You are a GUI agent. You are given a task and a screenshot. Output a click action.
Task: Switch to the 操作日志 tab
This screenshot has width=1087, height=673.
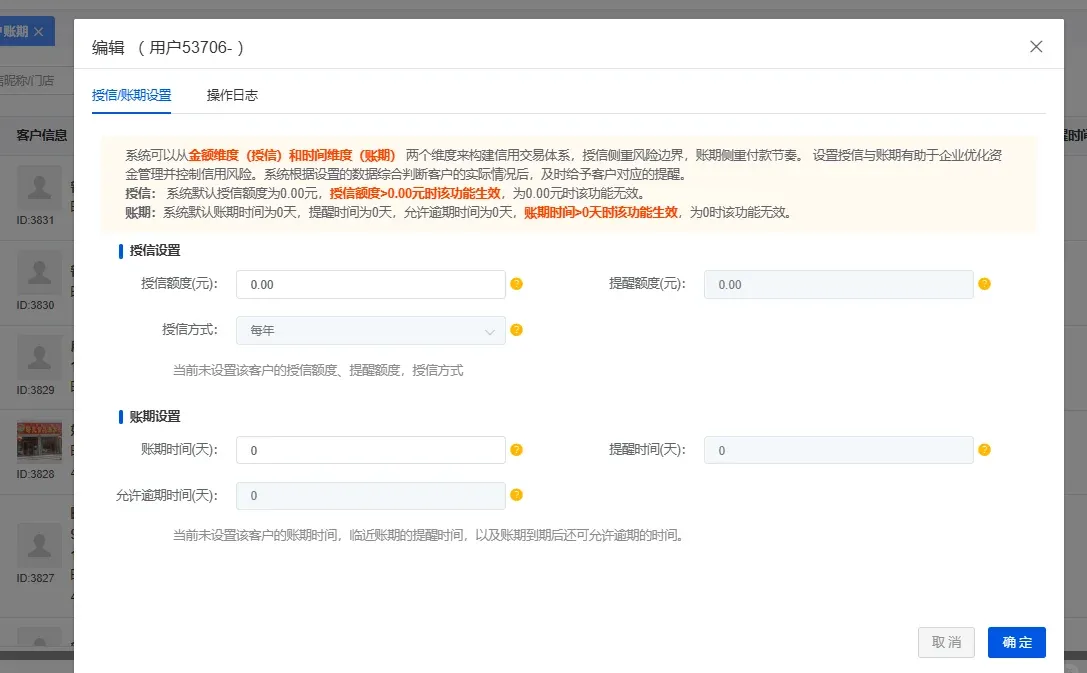(x=232, y=97)
